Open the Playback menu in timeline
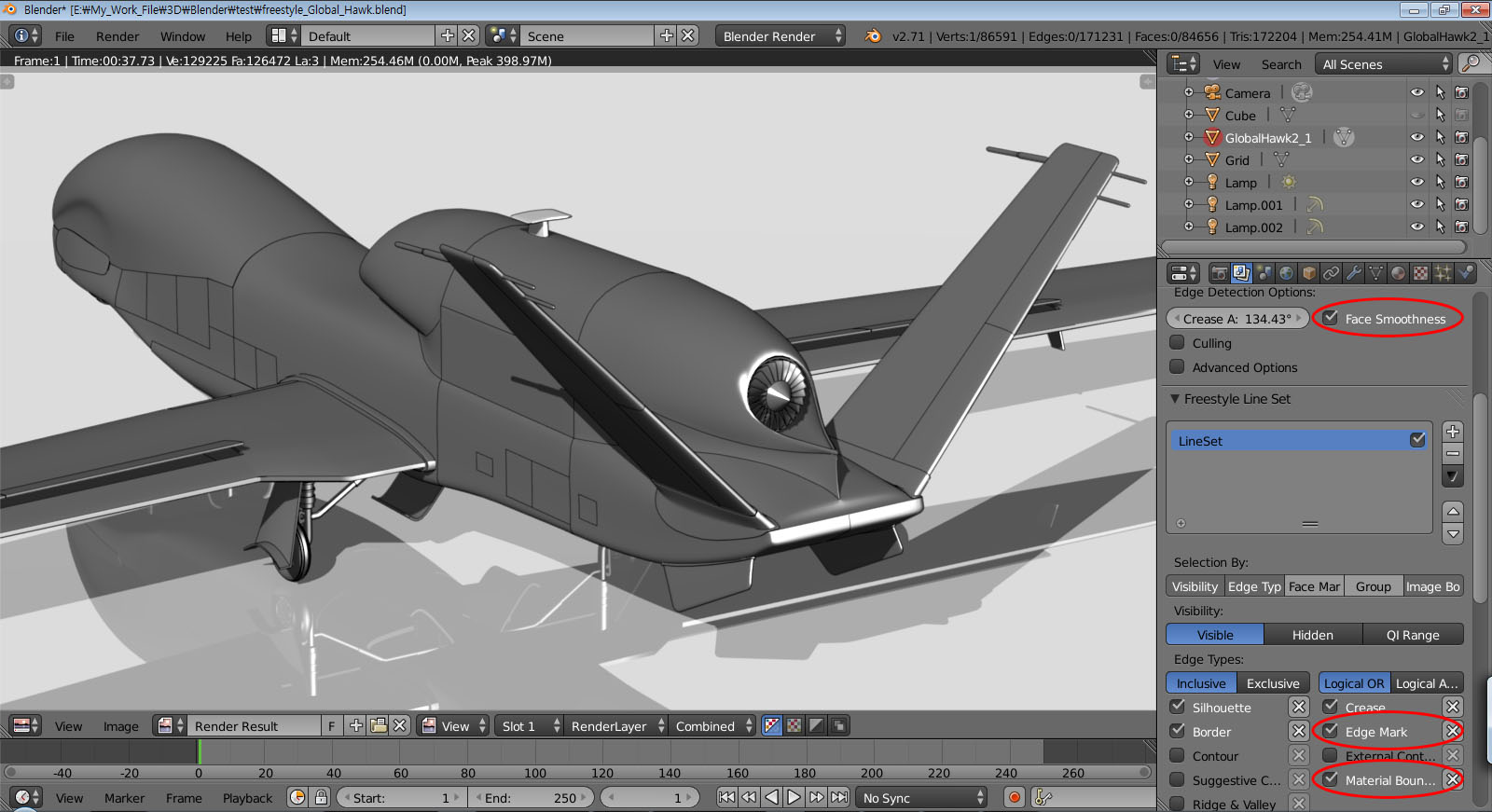Image resolution: width=1492 pixels, height=812 pixels. pos(247,798)
